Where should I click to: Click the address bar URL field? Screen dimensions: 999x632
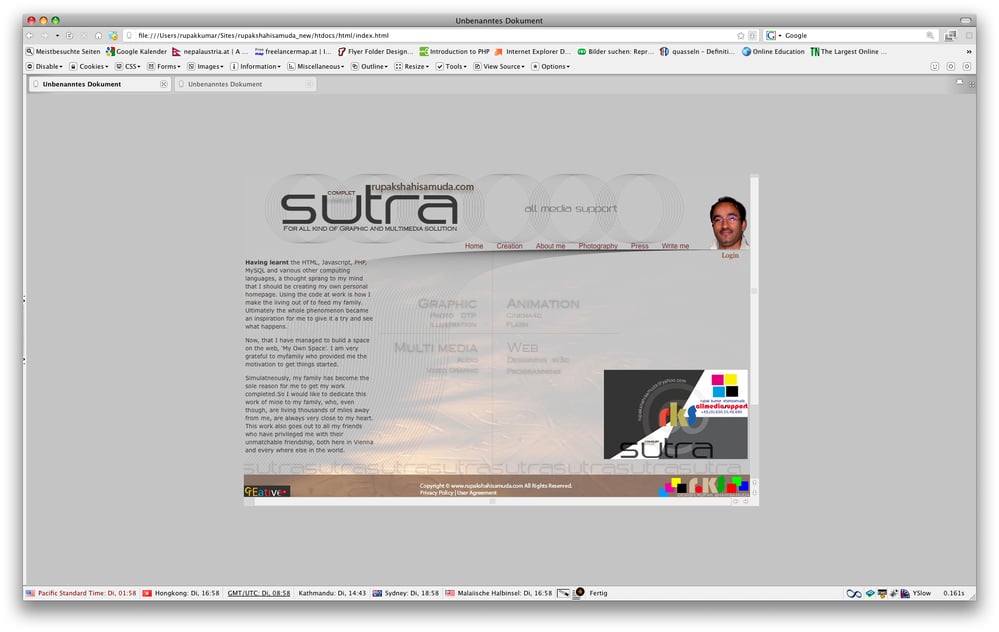(433, 36)
